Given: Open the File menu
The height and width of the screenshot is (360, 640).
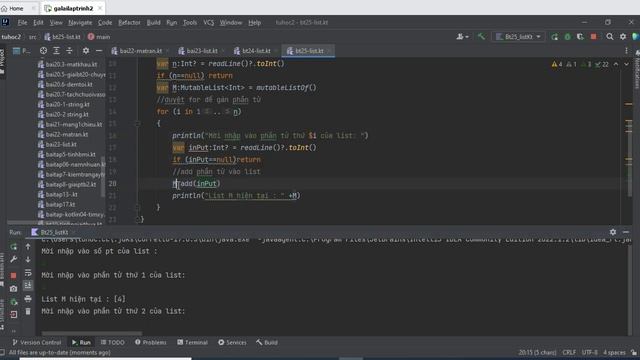Looking at the screenshot, I should coord(22,22).
